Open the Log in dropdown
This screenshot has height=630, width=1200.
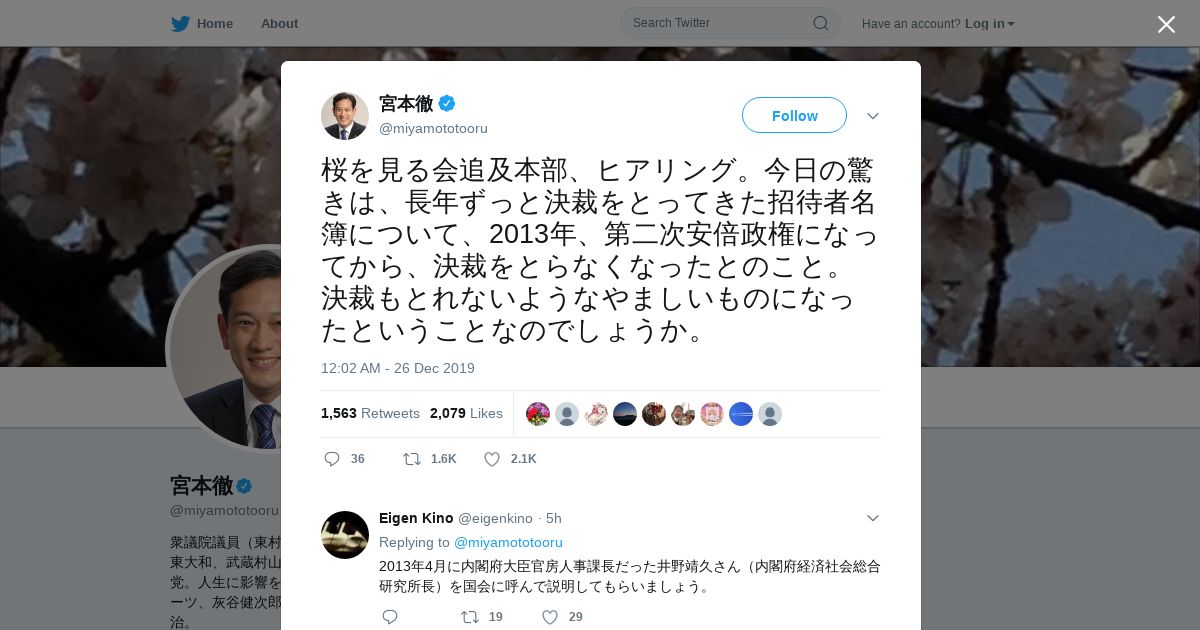tap(990, 24)
